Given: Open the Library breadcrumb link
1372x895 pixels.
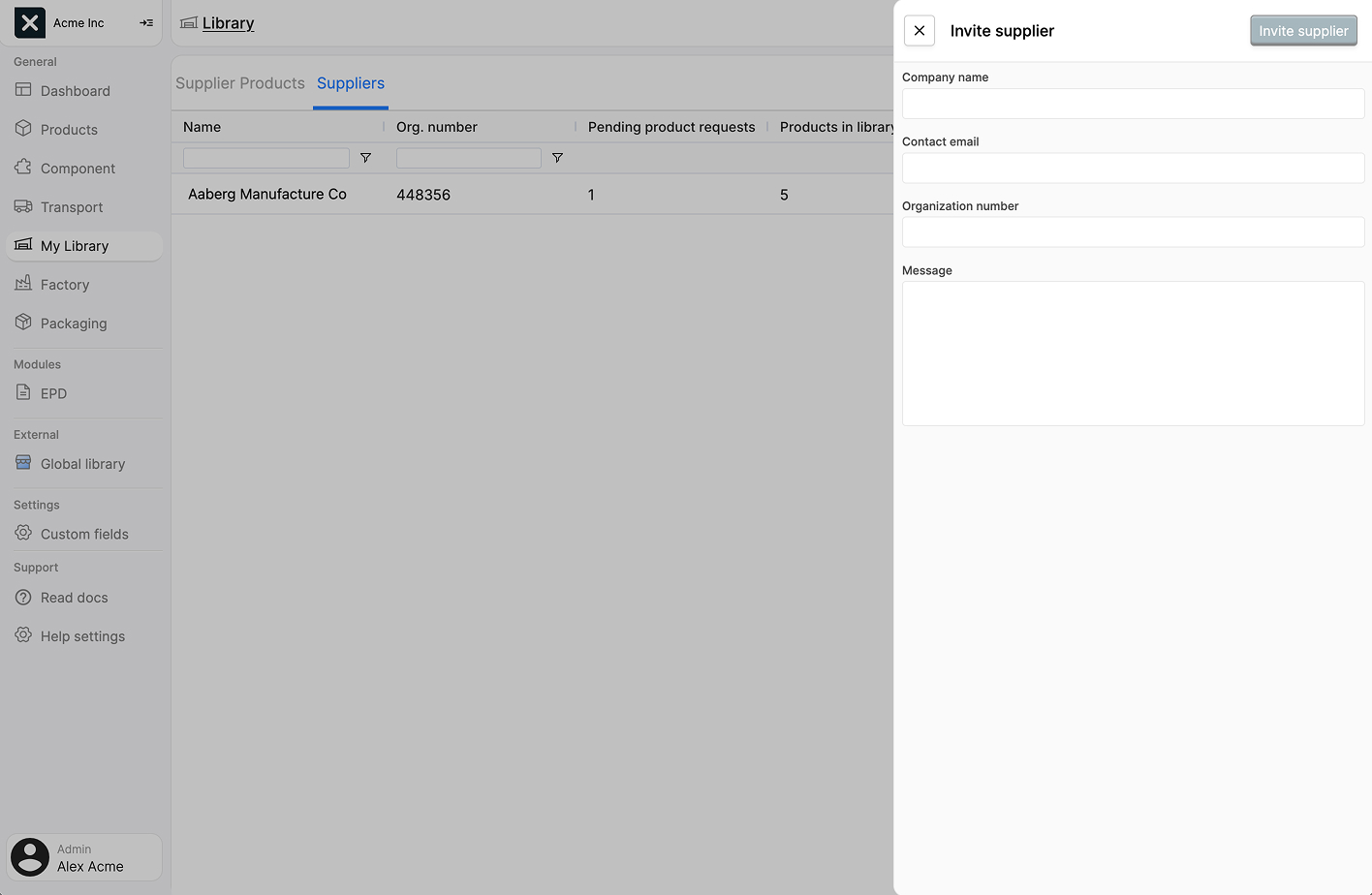Looking at the screenshot, I should click(226, 22).
